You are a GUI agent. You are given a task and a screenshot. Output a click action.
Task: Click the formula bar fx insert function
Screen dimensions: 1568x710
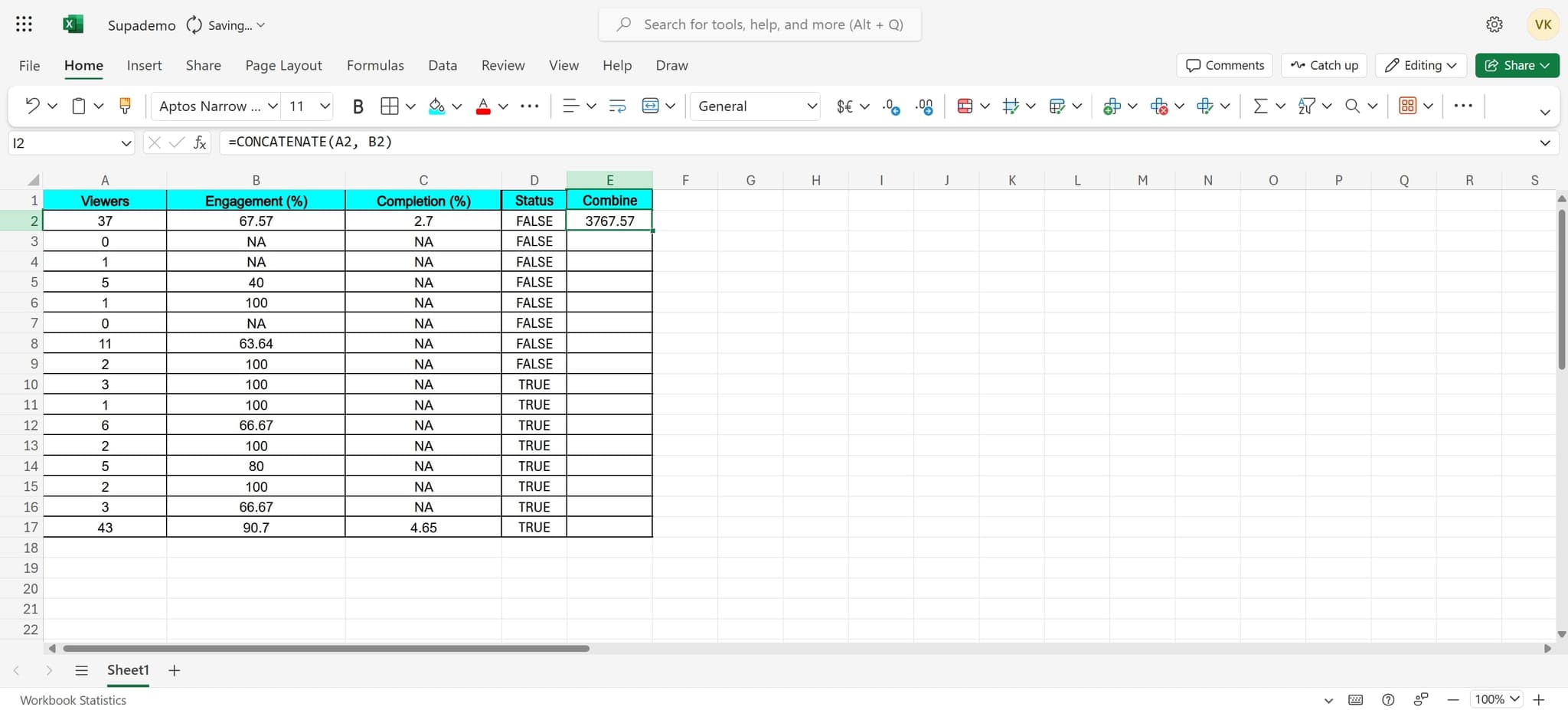coord(200,142)
